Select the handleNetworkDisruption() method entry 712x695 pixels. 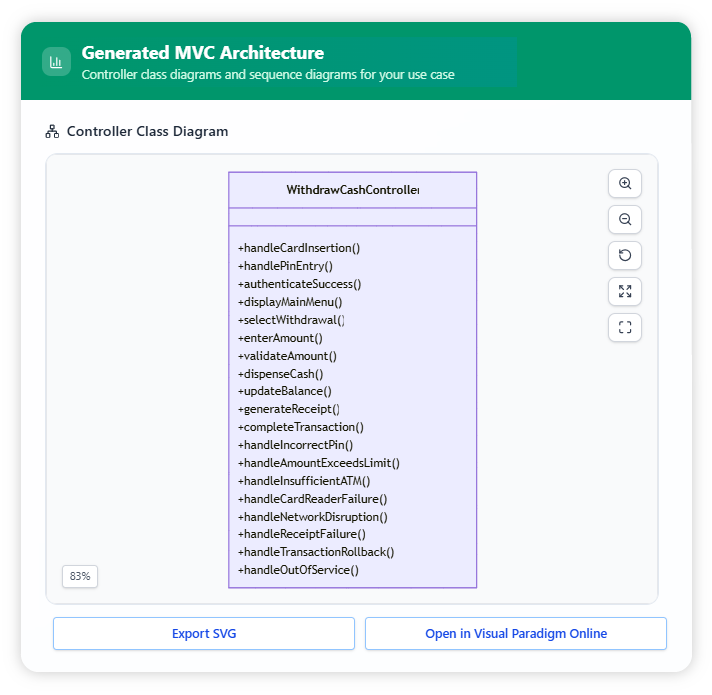click(312, 517)
